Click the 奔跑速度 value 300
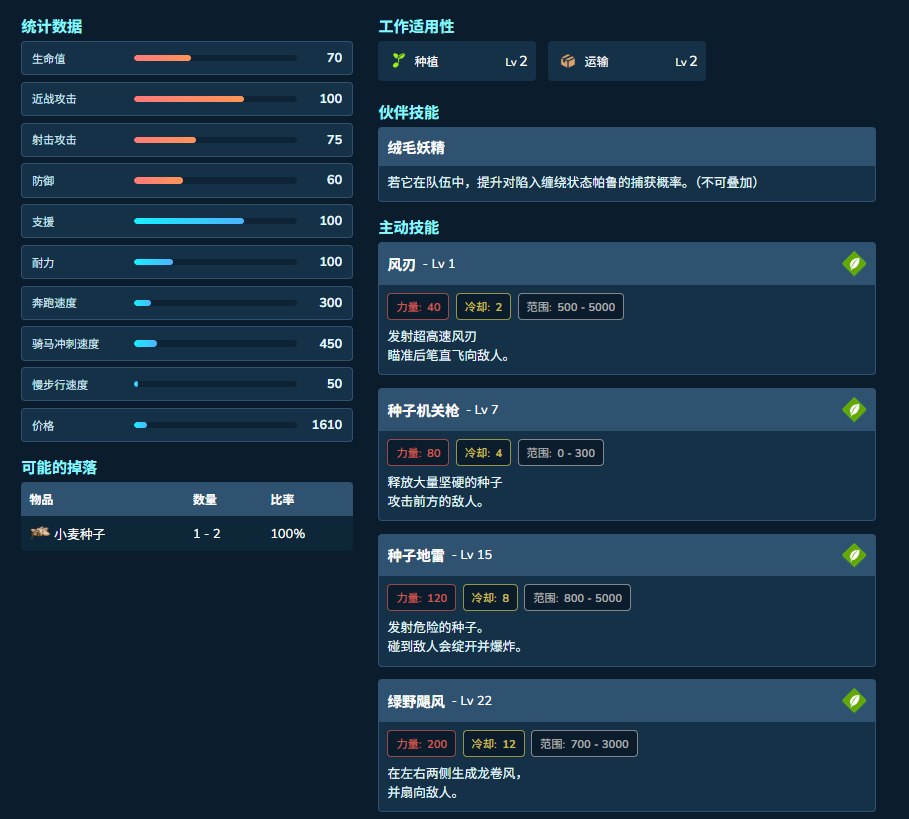The height and width of the screenshot is (819, 909). click(x=330, y=303)
